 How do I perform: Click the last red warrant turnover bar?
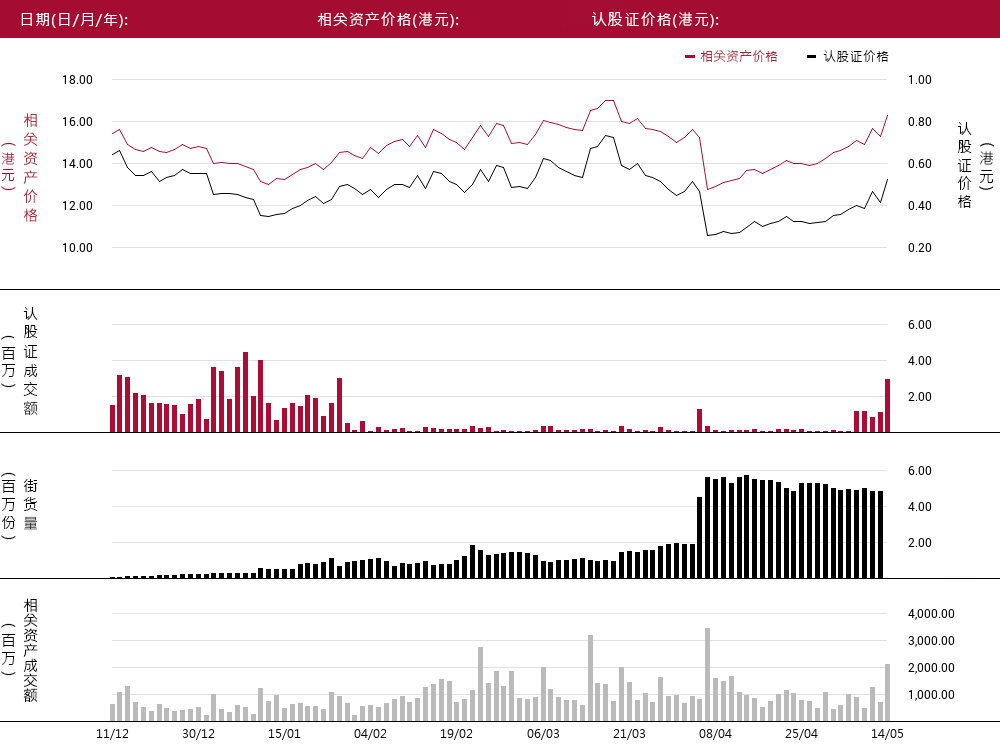pos(887,405)
